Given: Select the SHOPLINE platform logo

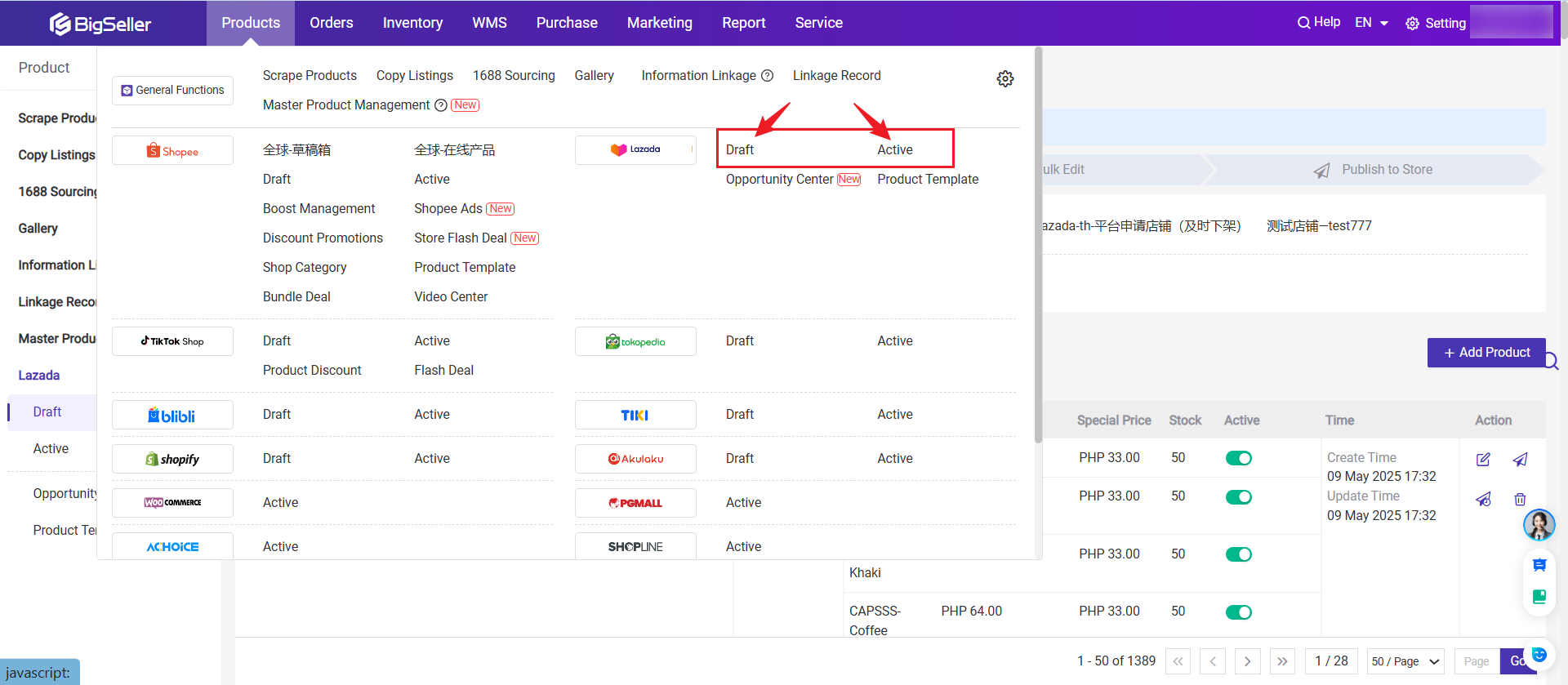Looking at the screenshot, I should pos(635,546).
